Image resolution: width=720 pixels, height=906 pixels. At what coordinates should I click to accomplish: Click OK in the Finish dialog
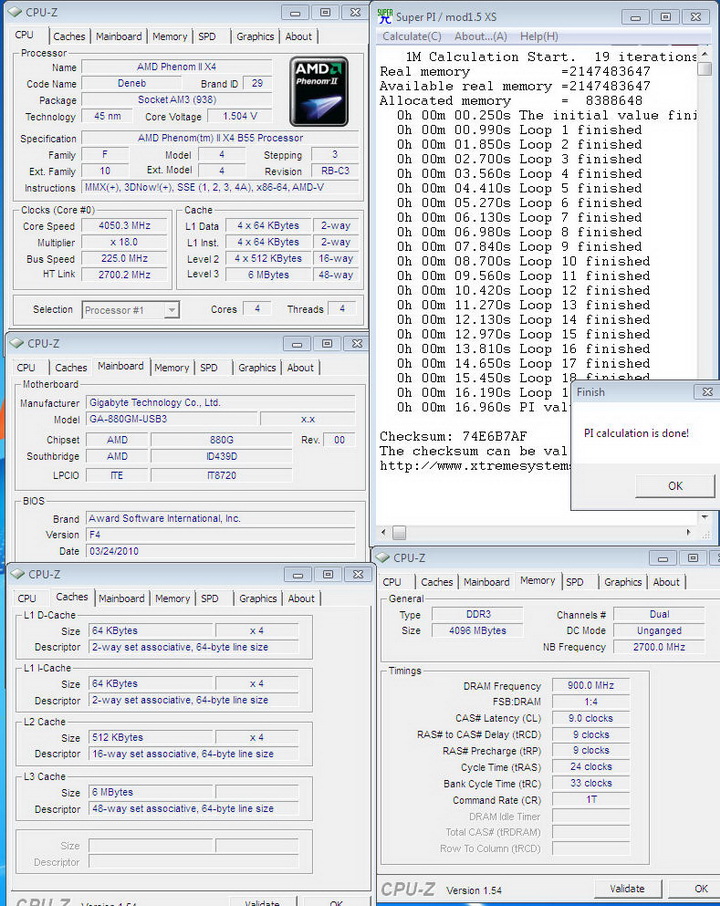[x=675, y=486]
